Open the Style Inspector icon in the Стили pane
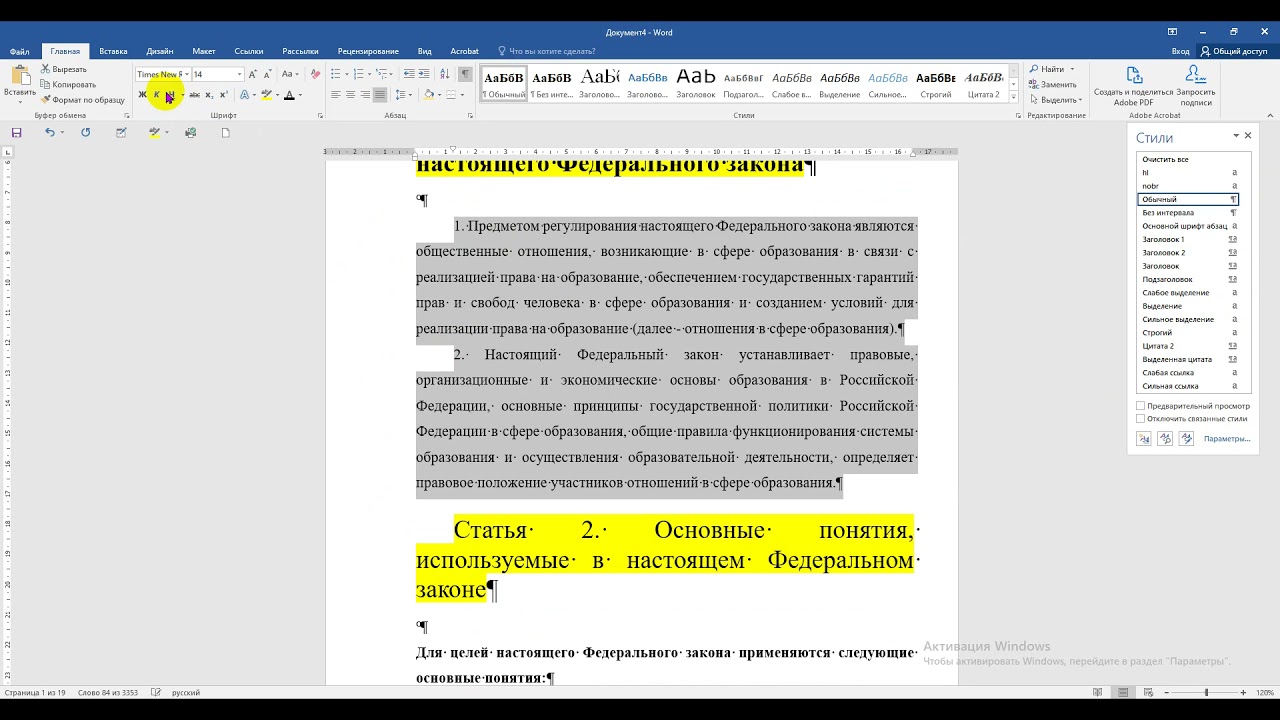Image resolution: width=1280 pixels, height=720 pixels. (1165, 438)
